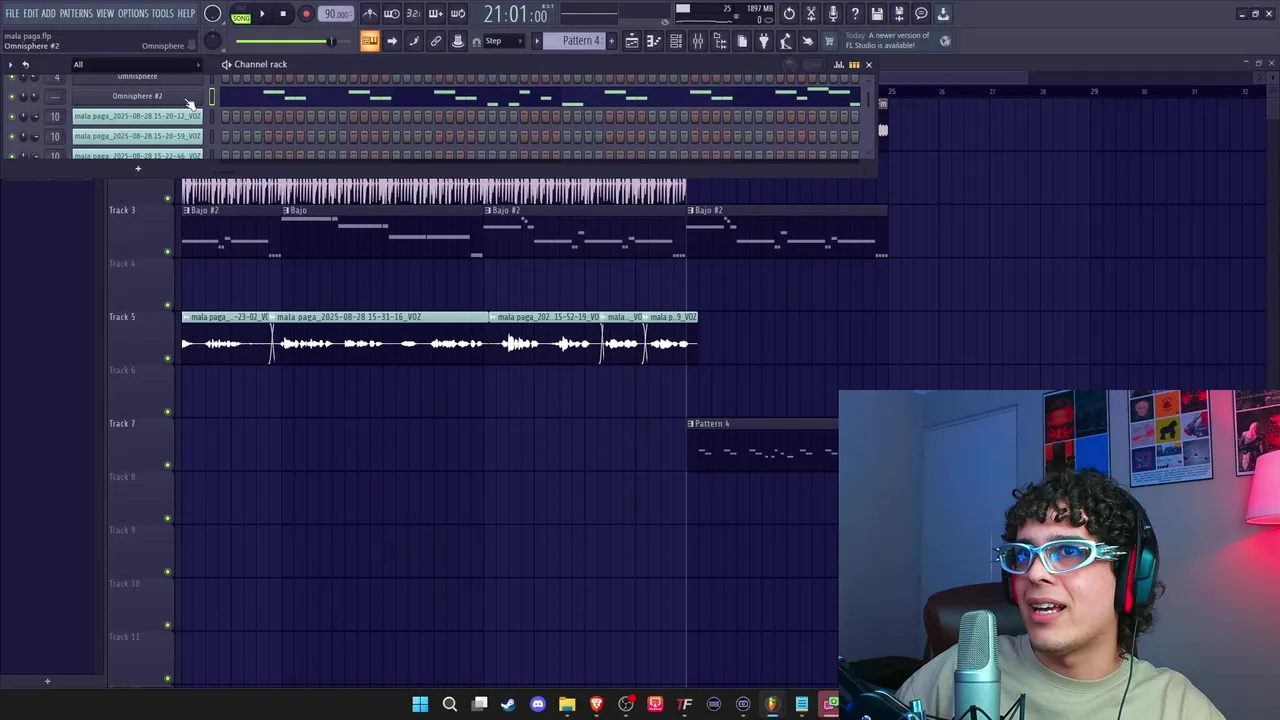Start playback with the play button

click(262, 14)
